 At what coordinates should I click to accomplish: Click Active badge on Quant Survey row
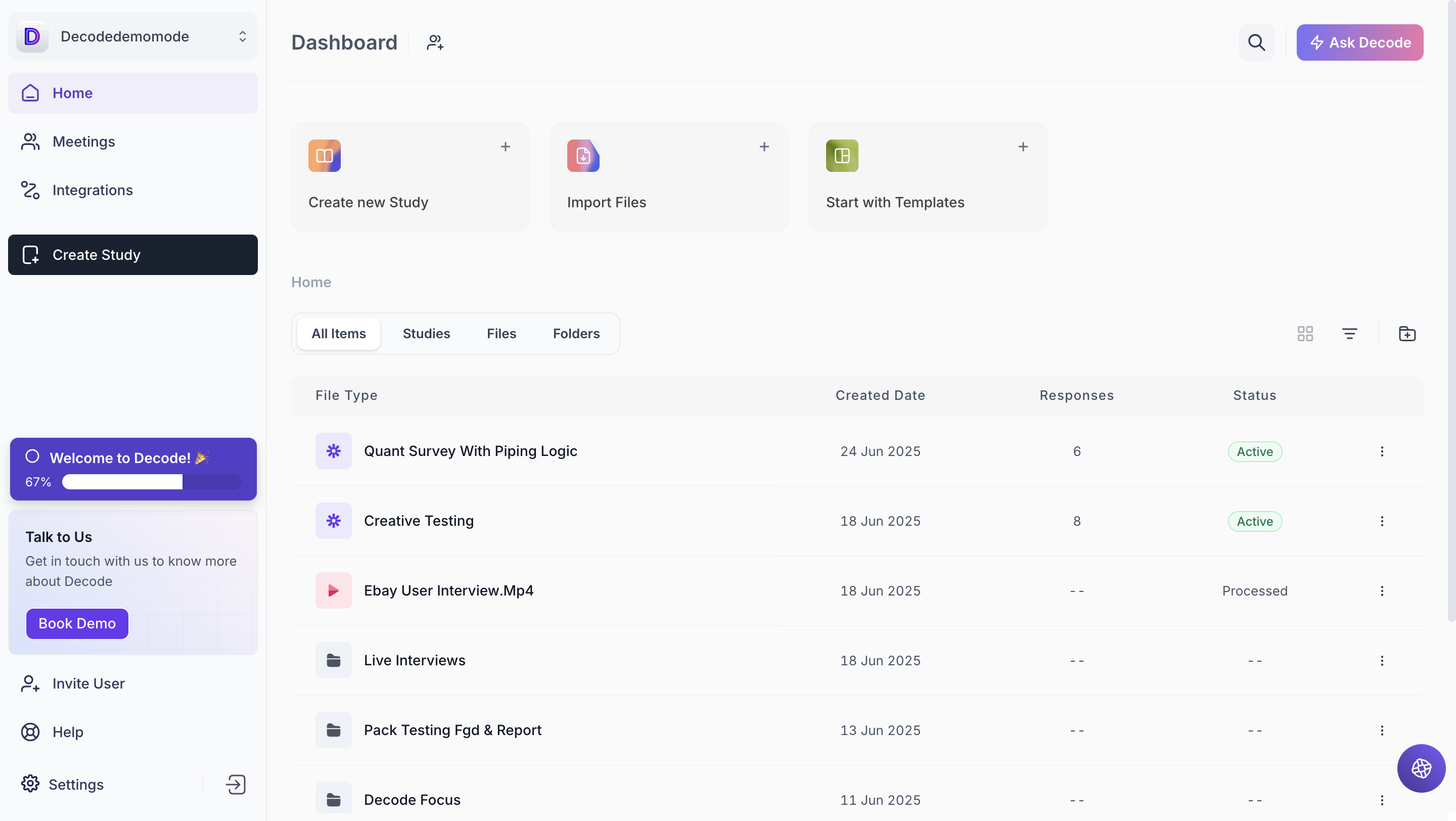point(1255,451)
